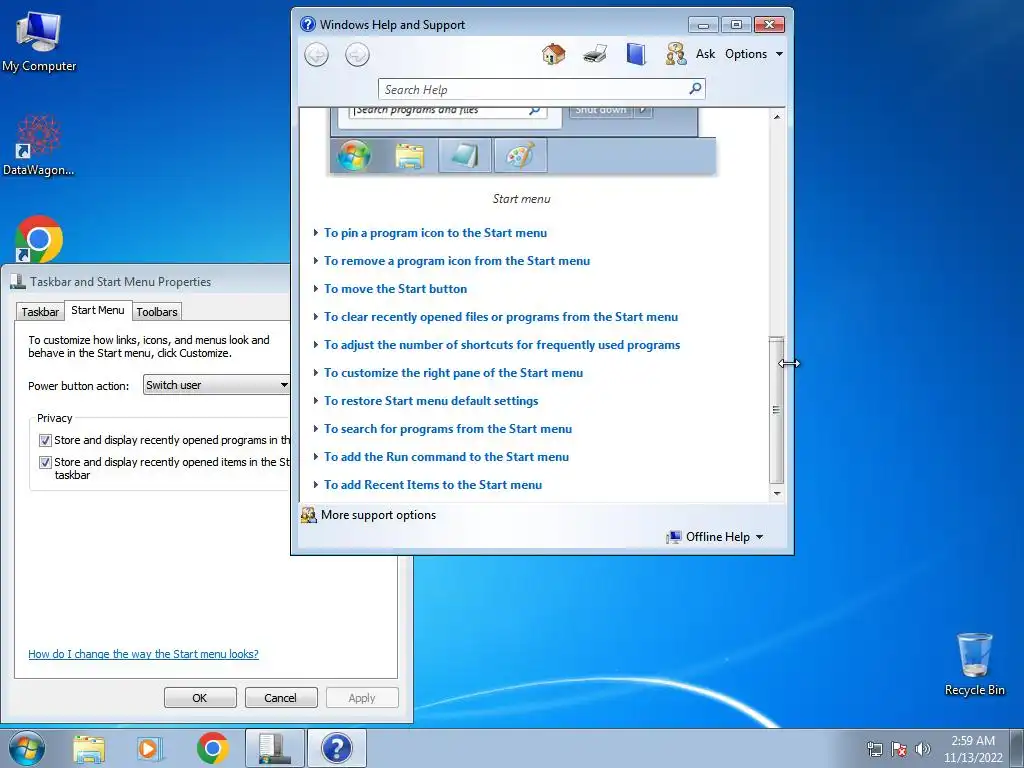The height and width of the screenshot is (768, 1024).
Task: Switch to Help and Support taskbar button
Action: (x=336, y=748)
